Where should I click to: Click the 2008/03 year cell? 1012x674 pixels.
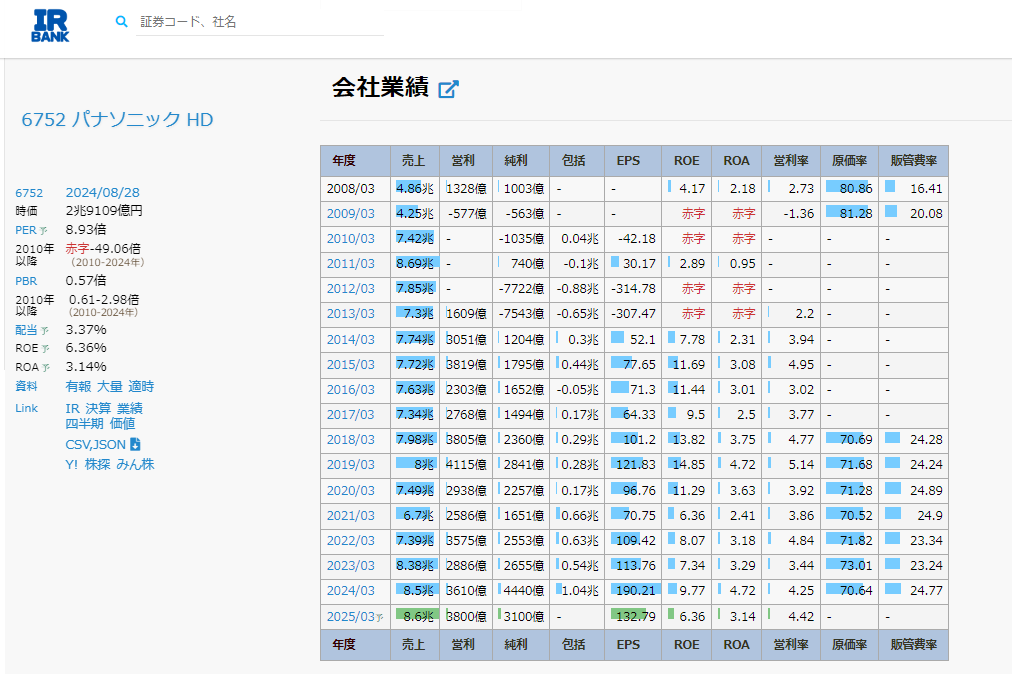click(355, 189)
